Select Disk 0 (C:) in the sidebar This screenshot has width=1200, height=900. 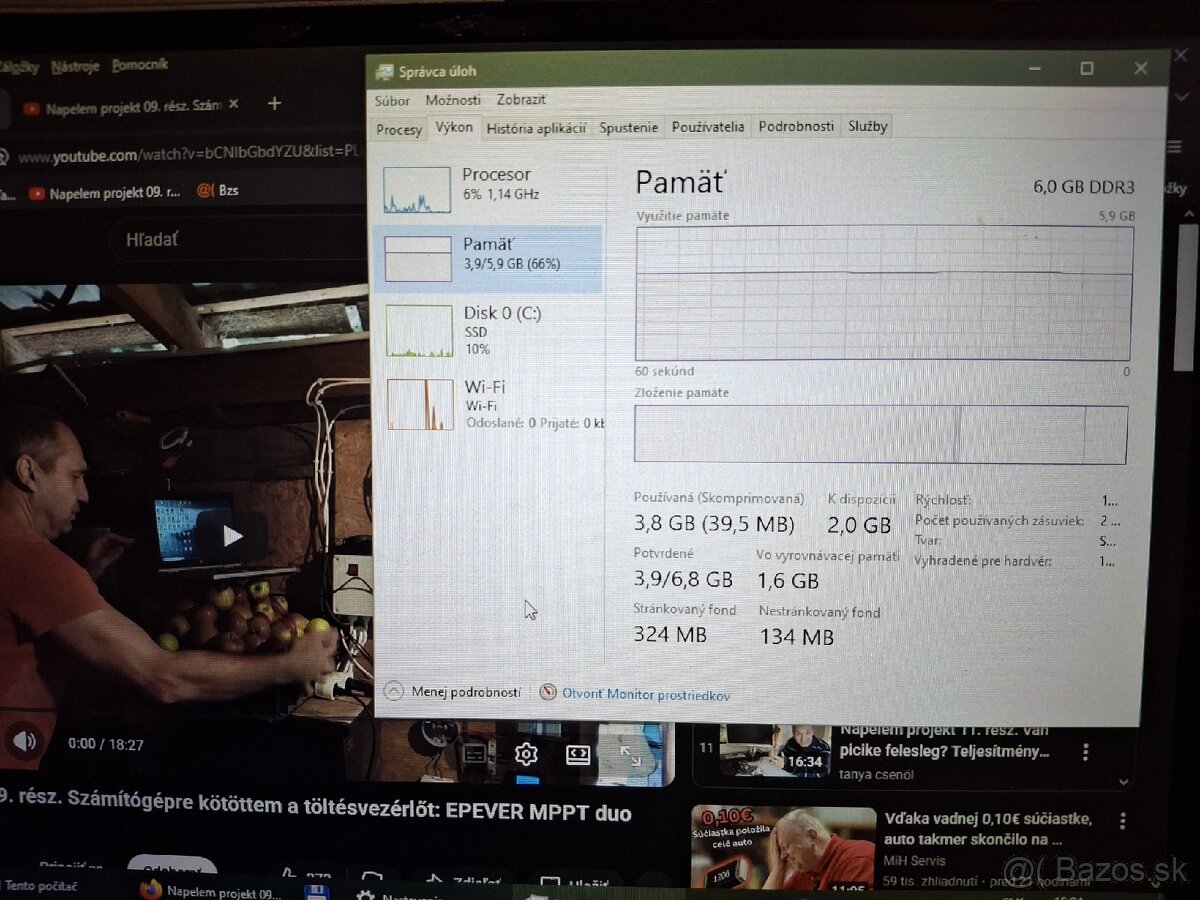click(488, 330)
